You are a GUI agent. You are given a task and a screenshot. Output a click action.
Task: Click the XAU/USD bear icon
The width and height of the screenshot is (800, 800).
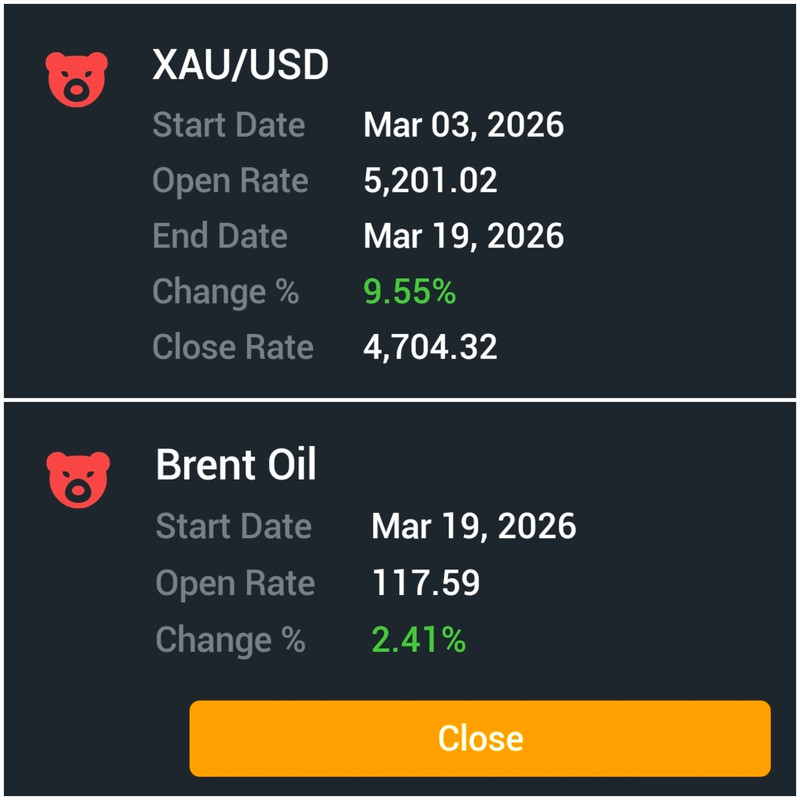point(77,78)
